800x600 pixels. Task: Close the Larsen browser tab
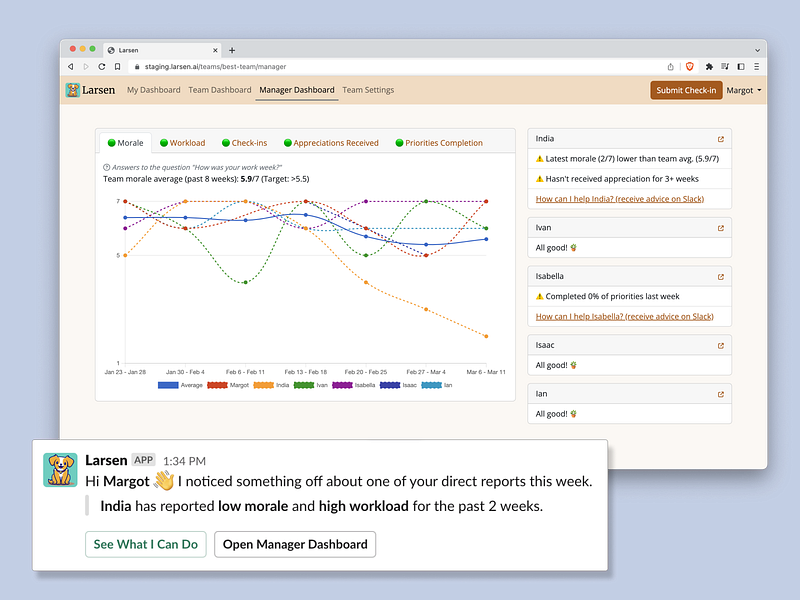point(215,50)
